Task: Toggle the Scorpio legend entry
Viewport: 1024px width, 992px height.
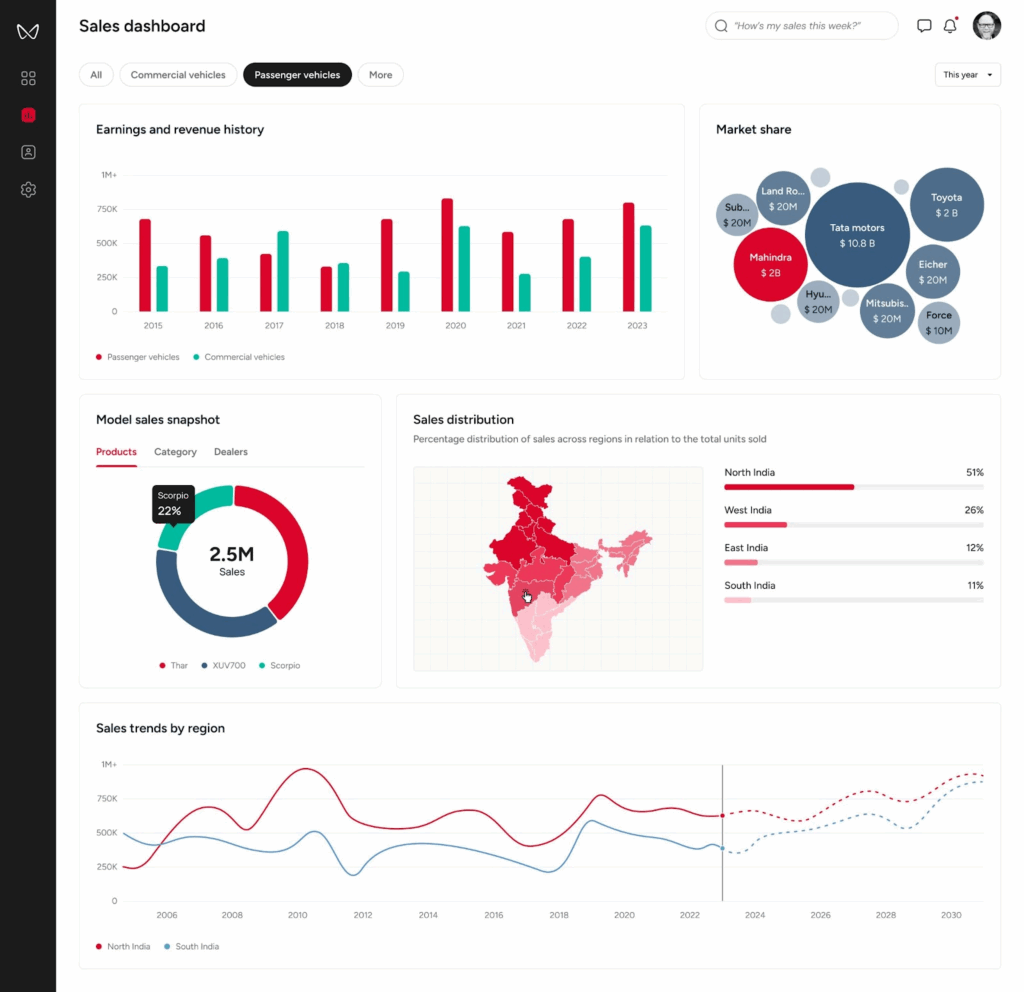Action: tap(280, 665)
